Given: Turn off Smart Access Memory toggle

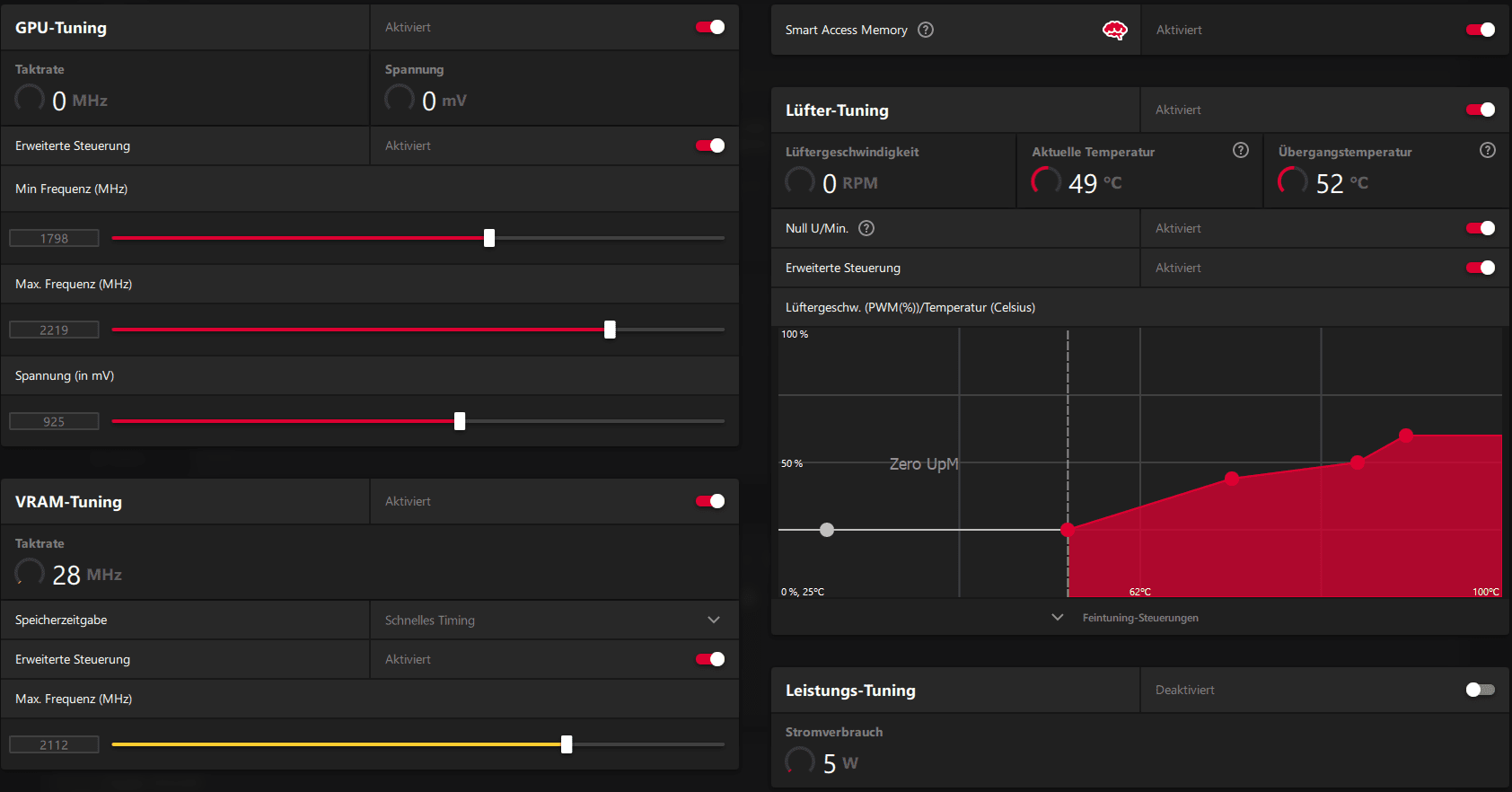Looking at the screenshot, I should (x=1481, y=30).
